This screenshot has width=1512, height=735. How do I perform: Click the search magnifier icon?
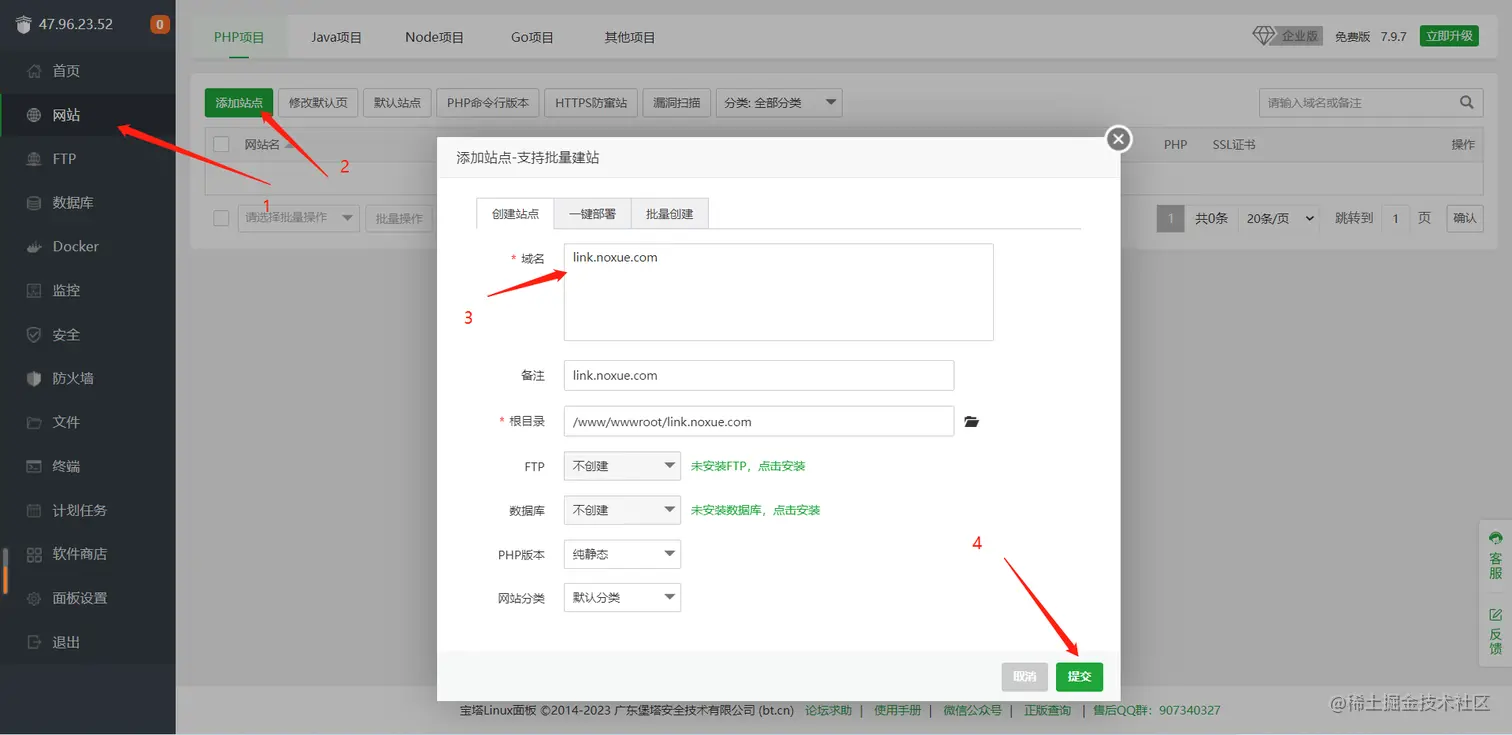pyautogui.click(x=1466, y=102)
